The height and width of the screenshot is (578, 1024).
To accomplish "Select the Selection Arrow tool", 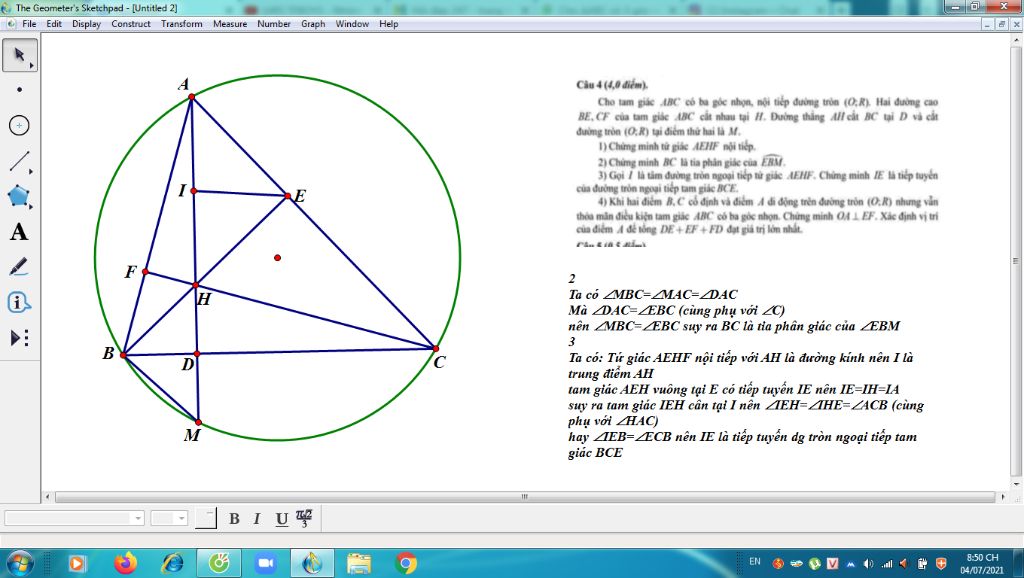I will 20,55.
